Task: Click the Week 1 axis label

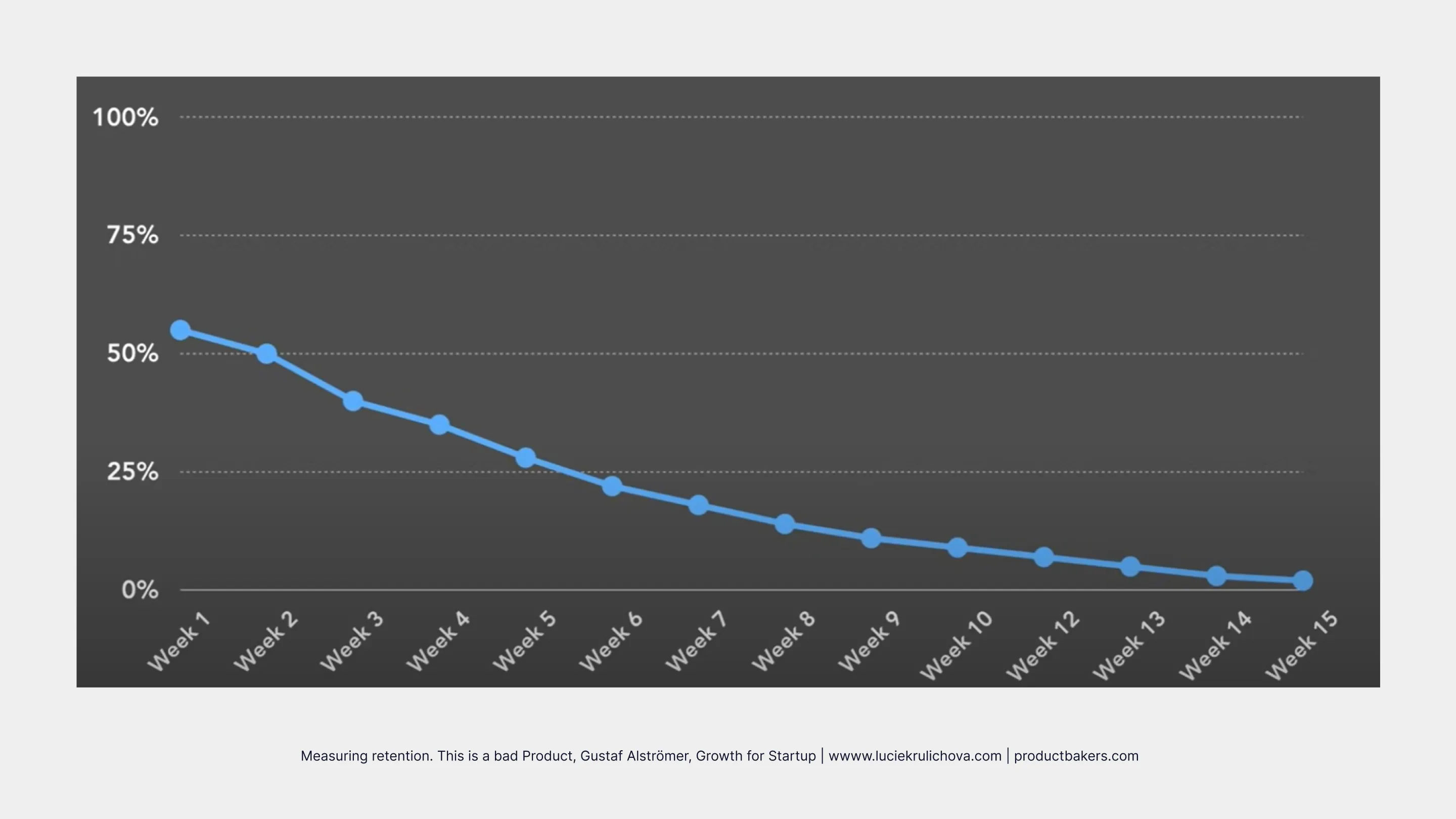Action: pos(178,641)
